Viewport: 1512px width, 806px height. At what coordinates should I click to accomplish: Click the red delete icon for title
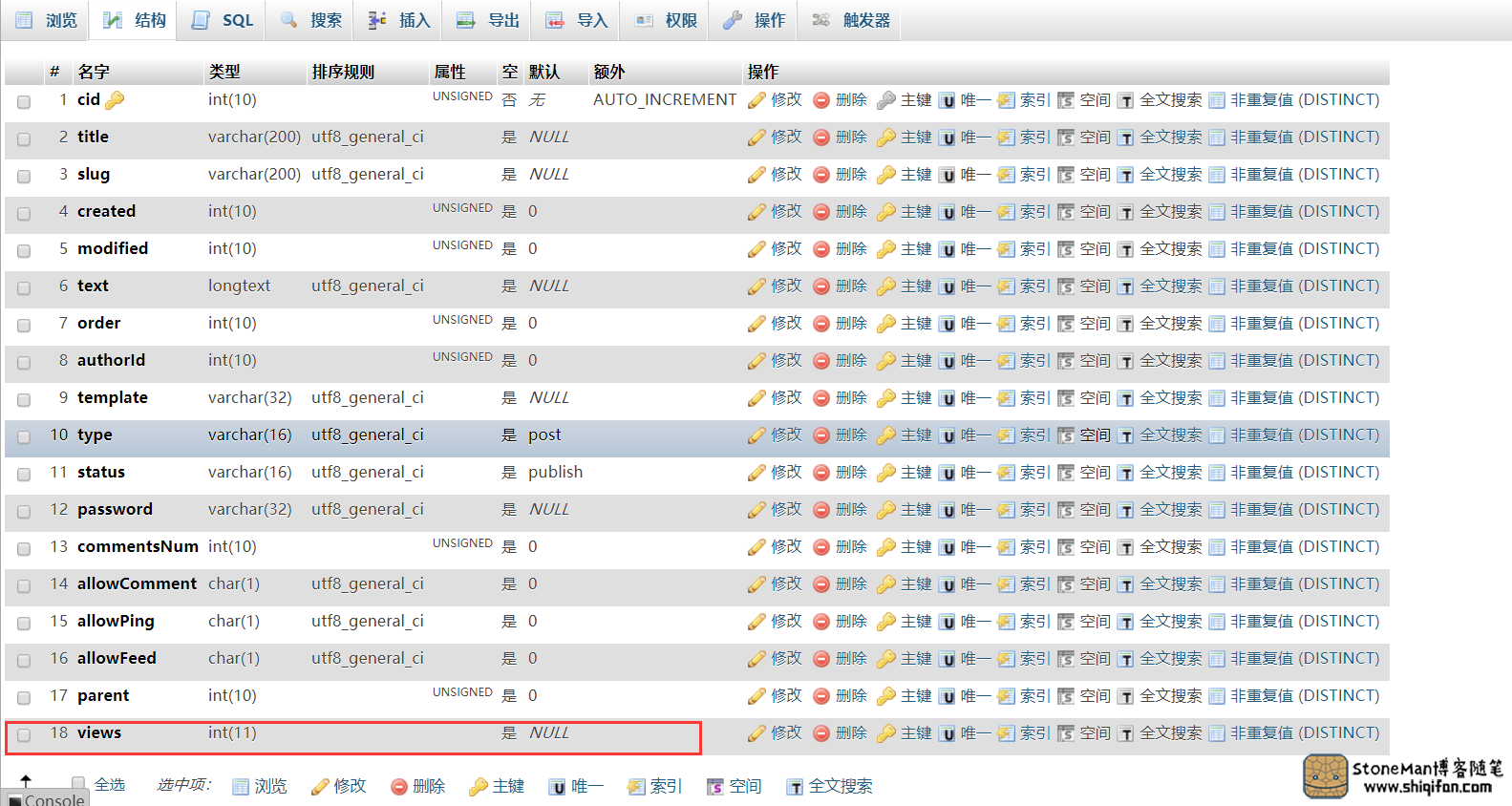point(821,138)
